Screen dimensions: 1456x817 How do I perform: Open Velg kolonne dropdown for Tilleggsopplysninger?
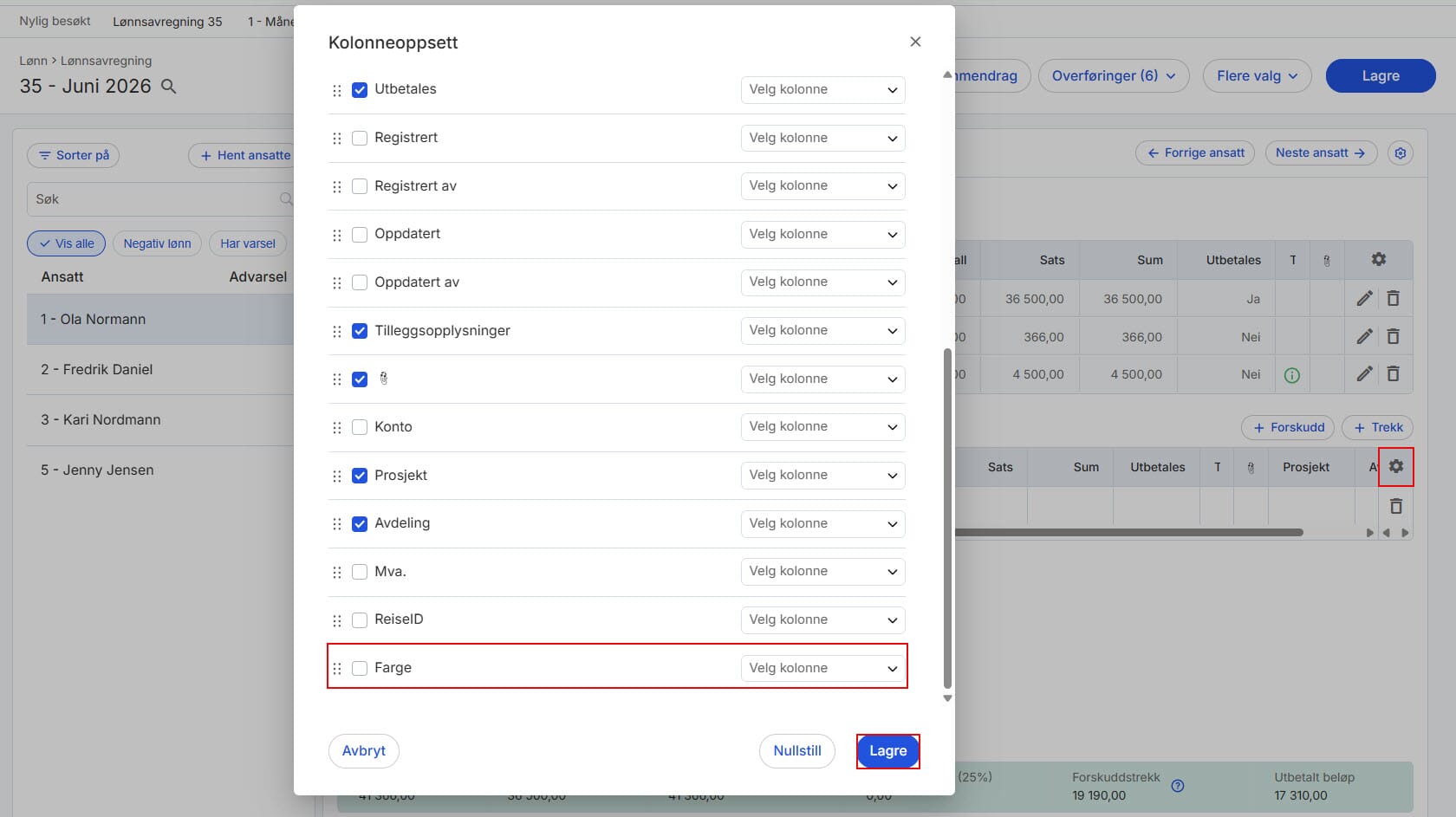coord(822,330)
